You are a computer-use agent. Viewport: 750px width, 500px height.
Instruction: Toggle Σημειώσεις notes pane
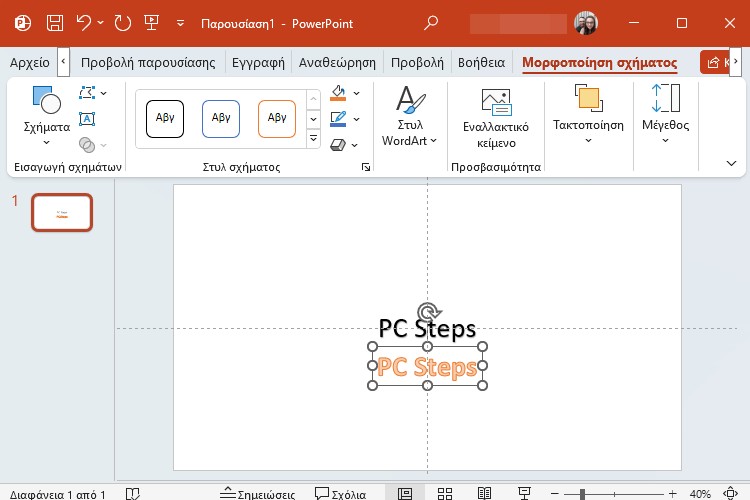[257, 493]
